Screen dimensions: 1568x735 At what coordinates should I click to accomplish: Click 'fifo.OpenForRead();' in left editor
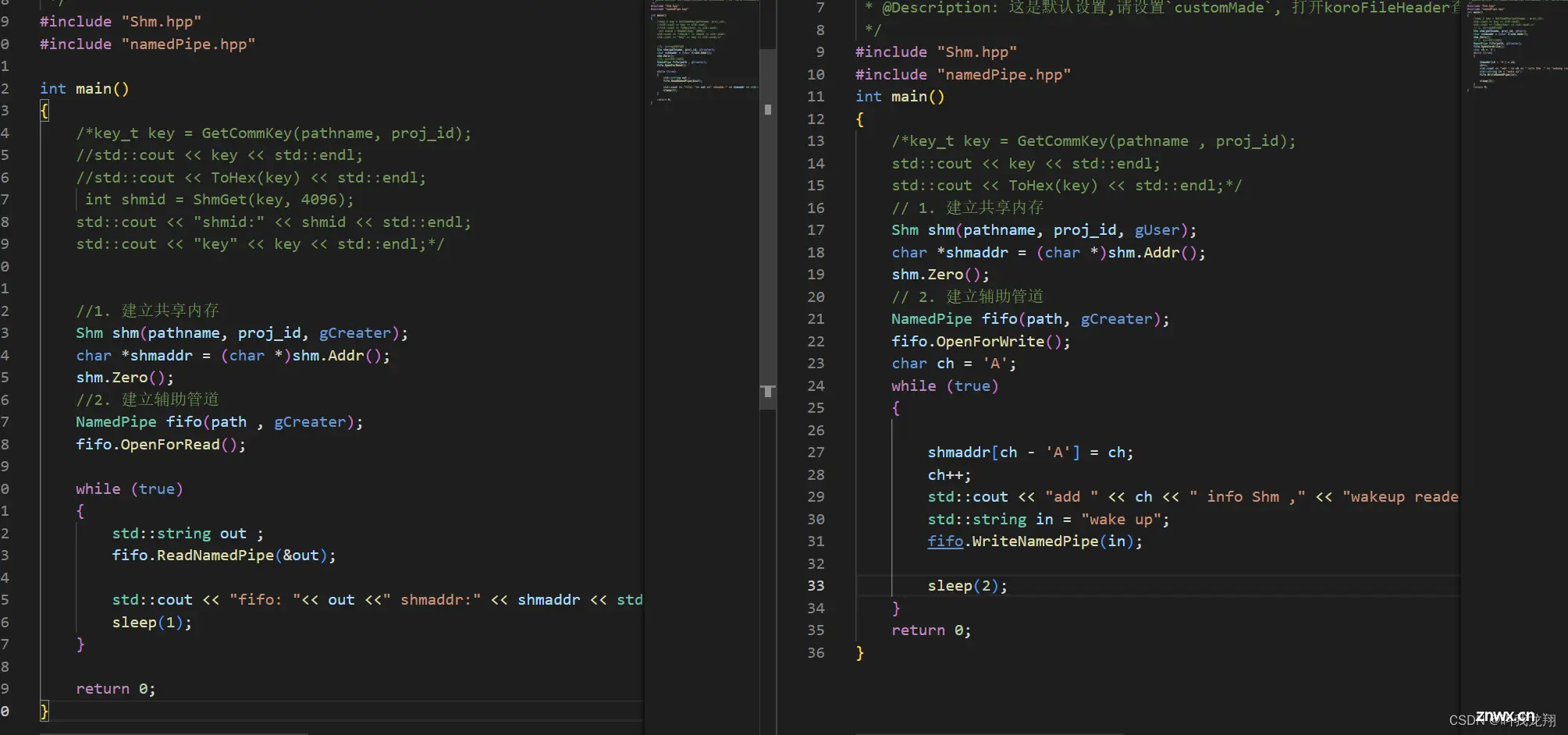[x=161, y=445]
